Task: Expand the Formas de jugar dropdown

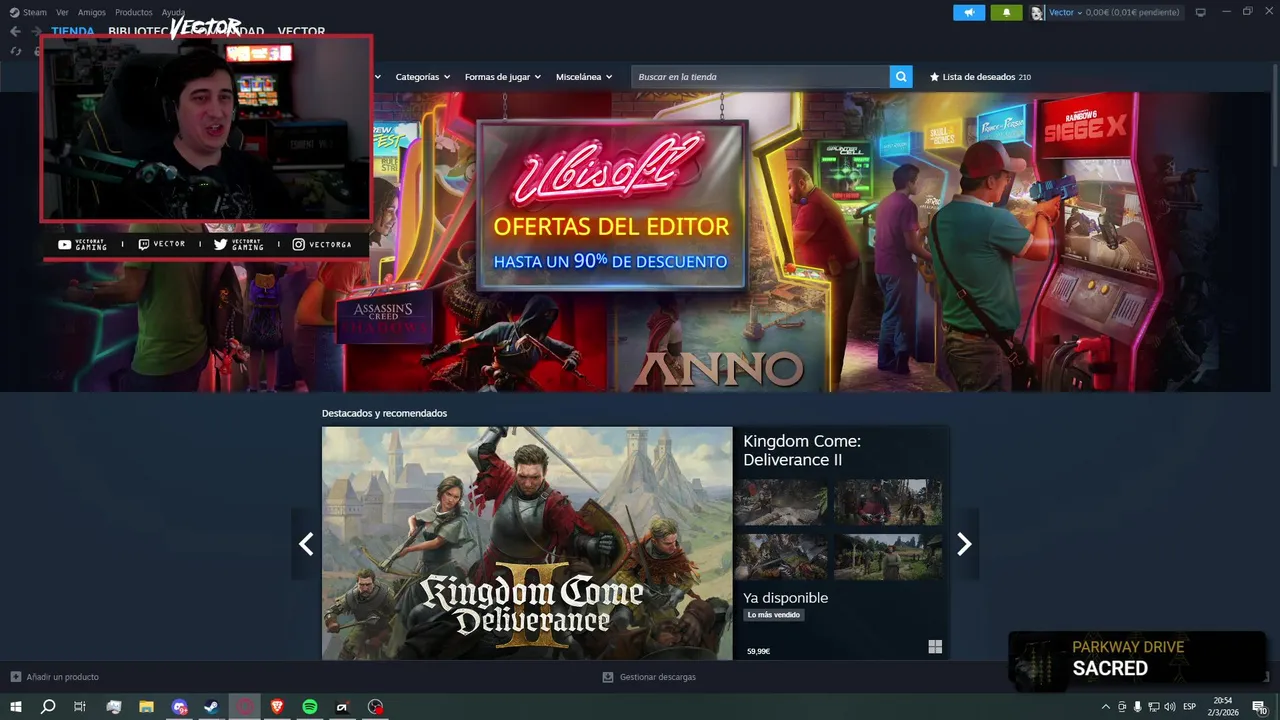Action: coord(502,77)
